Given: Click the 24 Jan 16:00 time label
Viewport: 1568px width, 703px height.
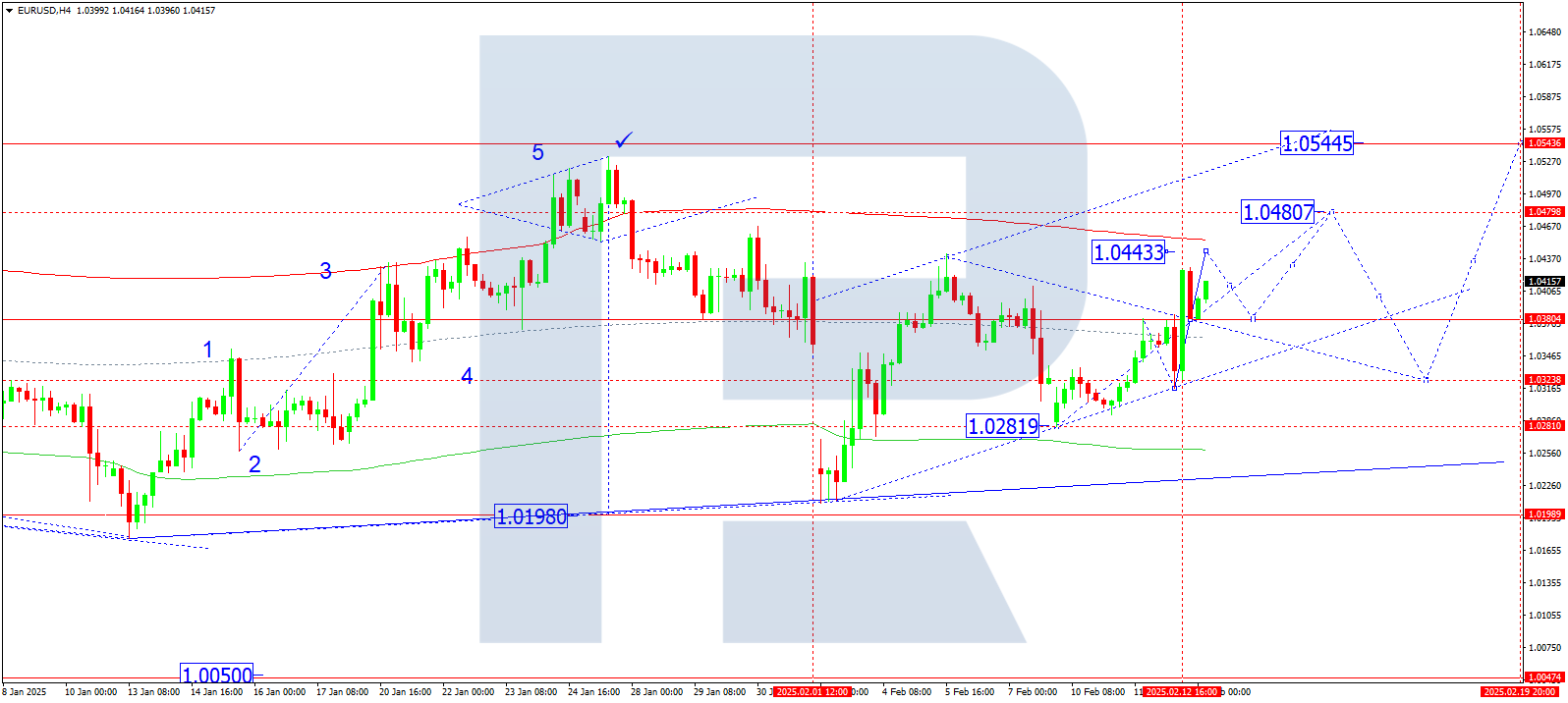Looking at the screenshot, I should point(593,692).
